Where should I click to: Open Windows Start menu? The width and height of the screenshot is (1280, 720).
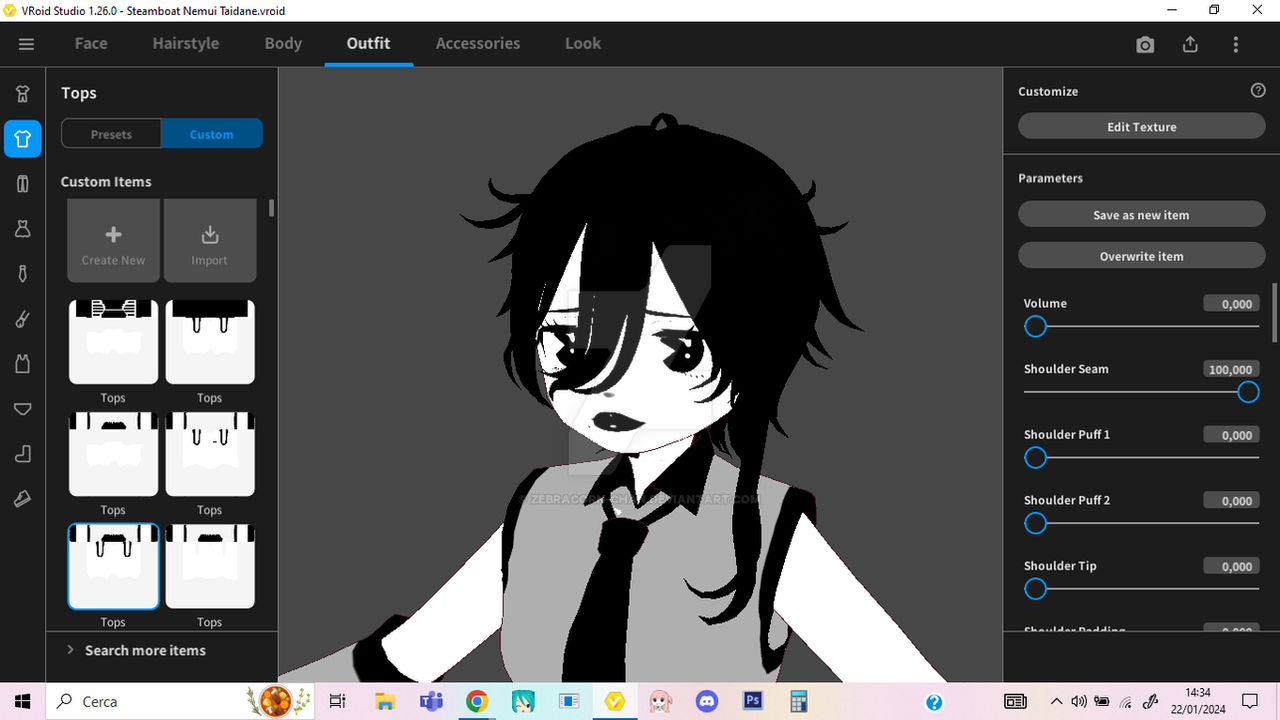tap(22, 701)
